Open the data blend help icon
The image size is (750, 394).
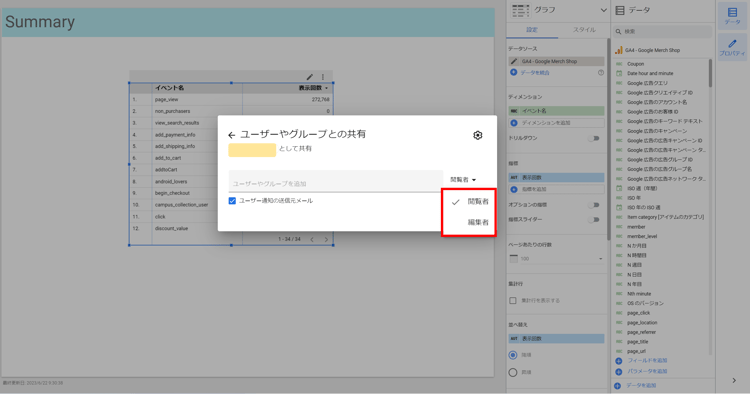tap(601, 73)
